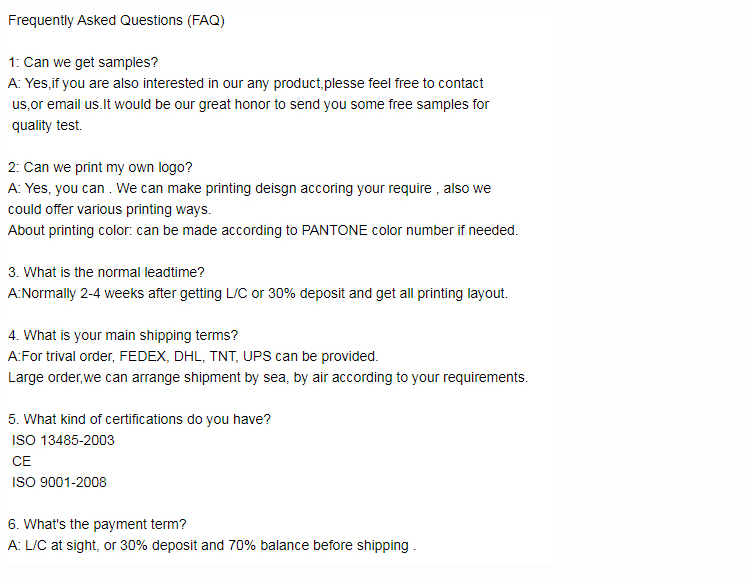Click the "Normally 2-4 weeks" answer line

pos(258,293)
